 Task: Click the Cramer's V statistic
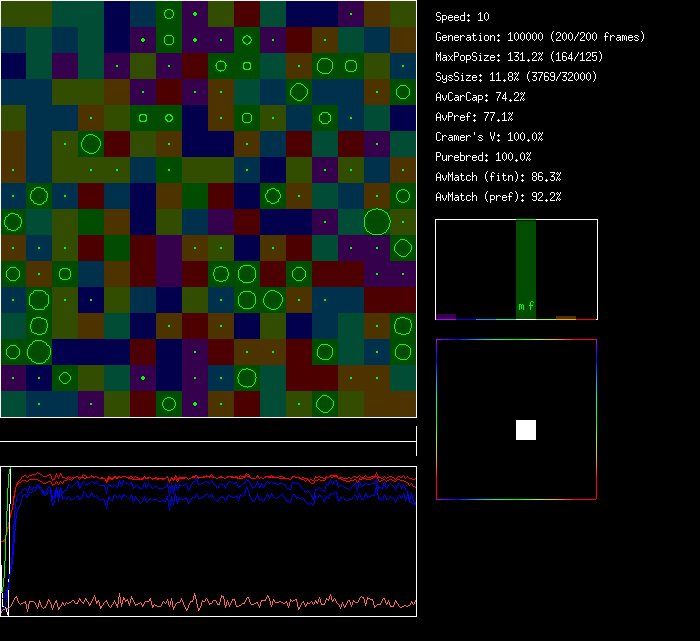pyautogui.click(x=490, y=137)
